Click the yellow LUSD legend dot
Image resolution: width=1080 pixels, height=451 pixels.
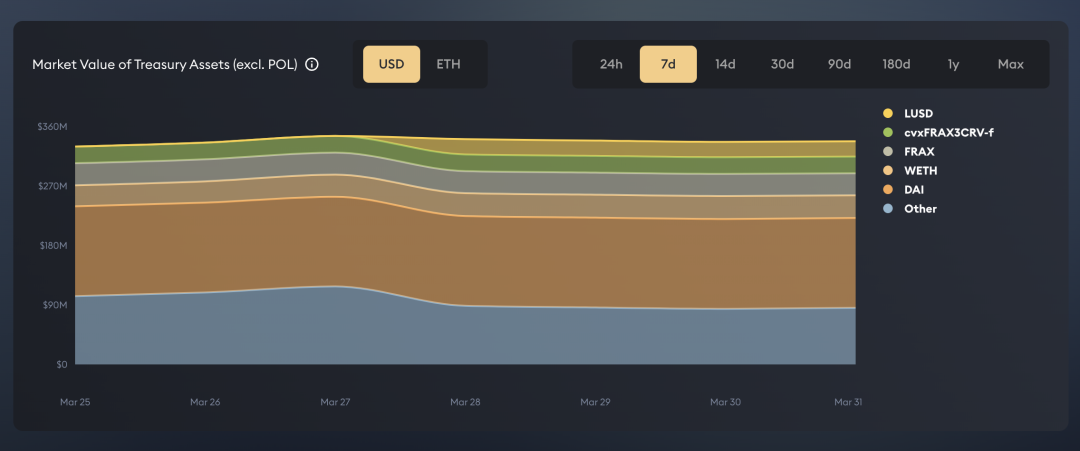pos(888,113)
